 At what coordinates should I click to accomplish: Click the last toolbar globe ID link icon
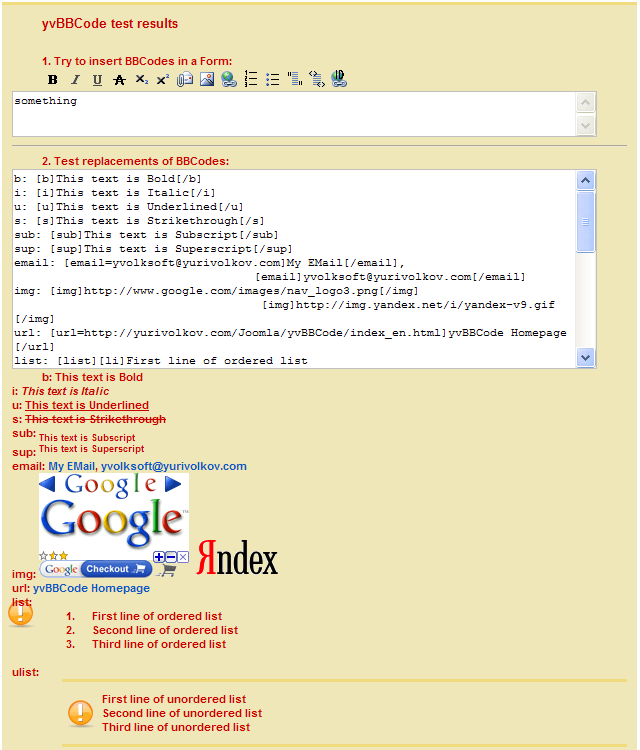coord(339,78)
